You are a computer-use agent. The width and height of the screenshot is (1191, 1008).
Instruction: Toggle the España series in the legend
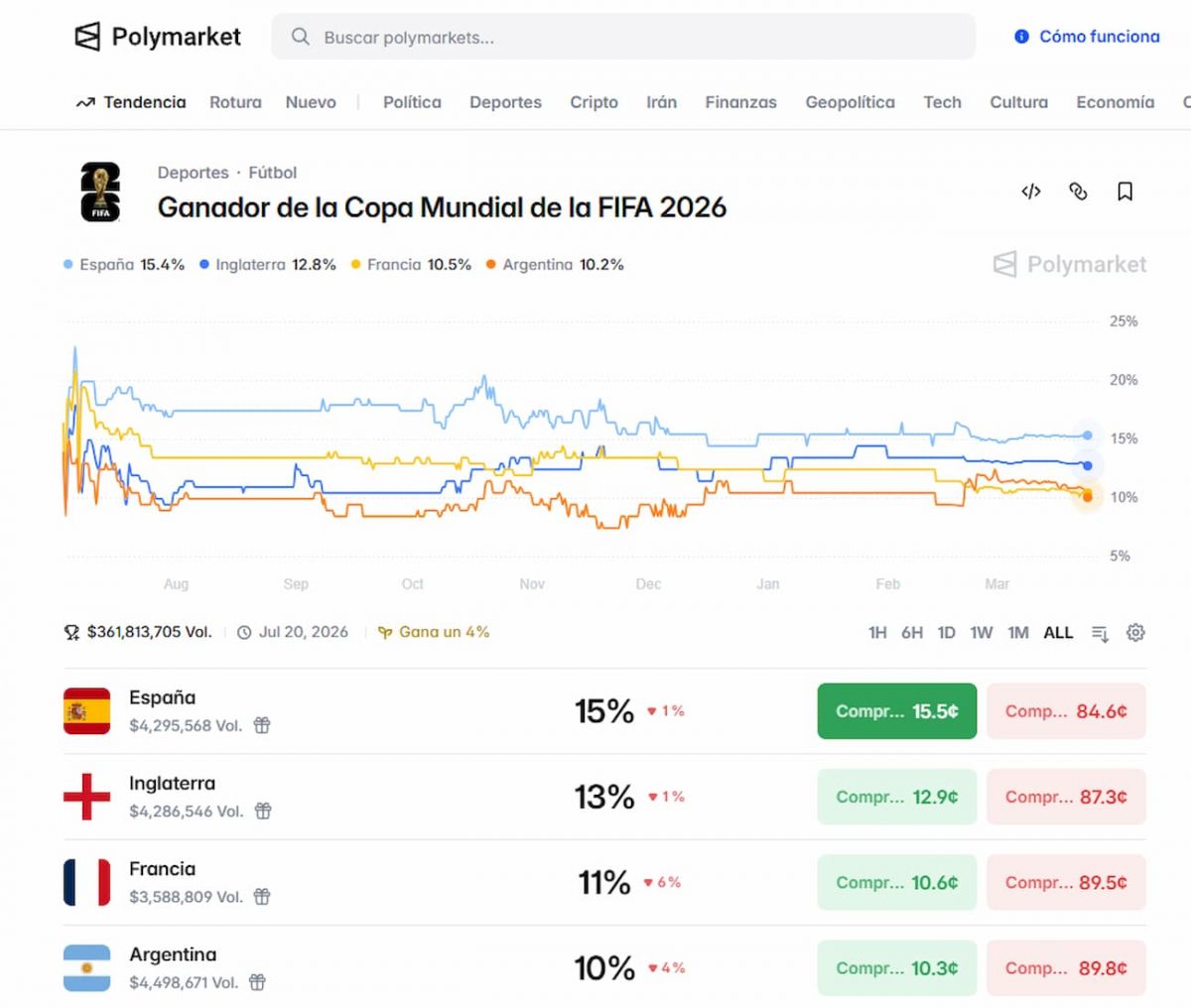click(x=121, y=265)
